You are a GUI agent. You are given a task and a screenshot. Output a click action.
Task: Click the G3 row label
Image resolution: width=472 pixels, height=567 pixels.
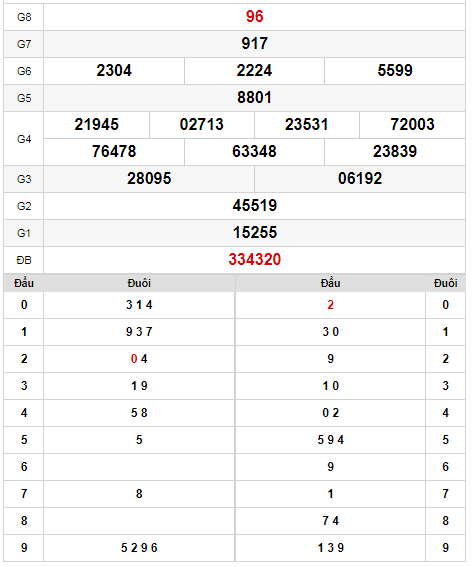(24, 179)
